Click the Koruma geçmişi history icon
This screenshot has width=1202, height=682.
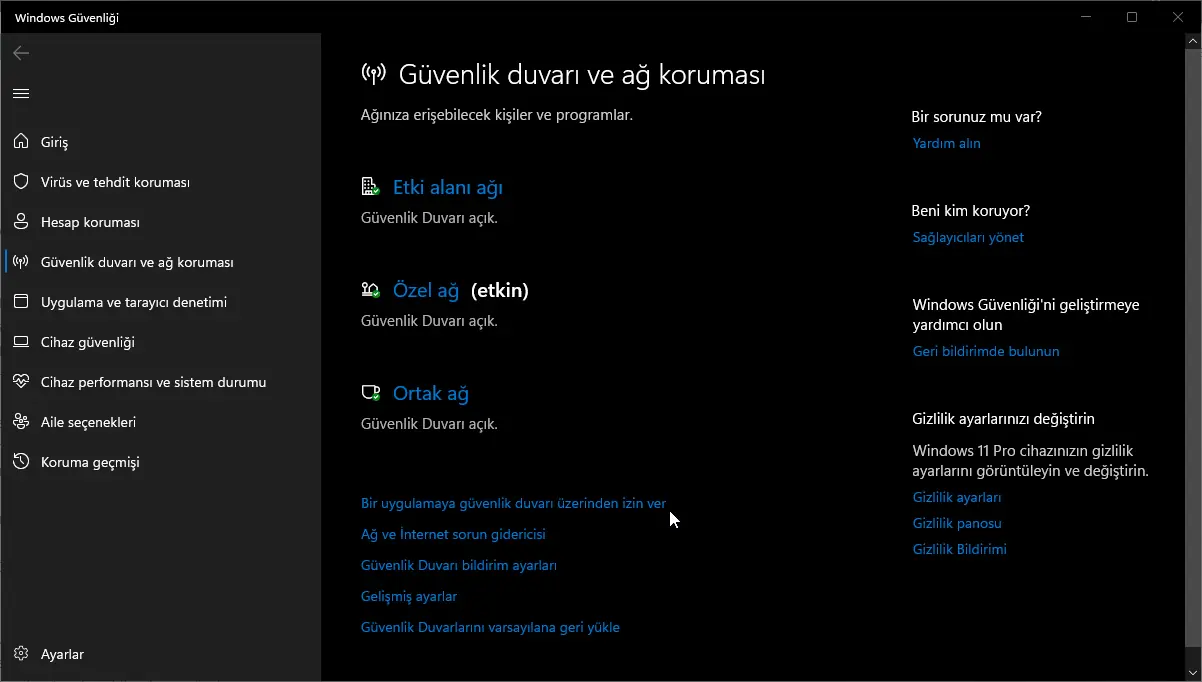21,462
